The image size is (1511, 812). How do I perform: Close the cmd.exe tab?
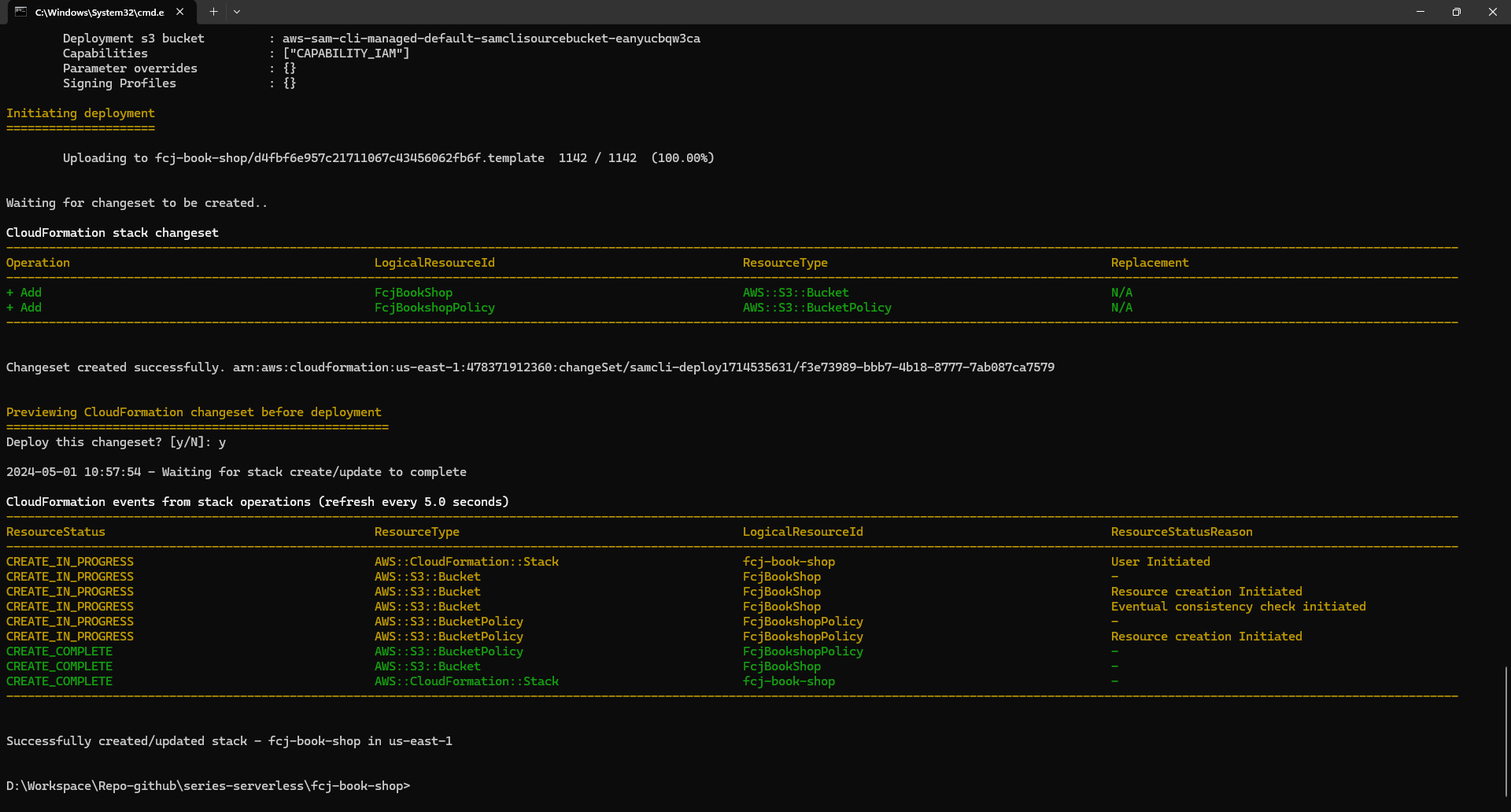click(180, 12)
